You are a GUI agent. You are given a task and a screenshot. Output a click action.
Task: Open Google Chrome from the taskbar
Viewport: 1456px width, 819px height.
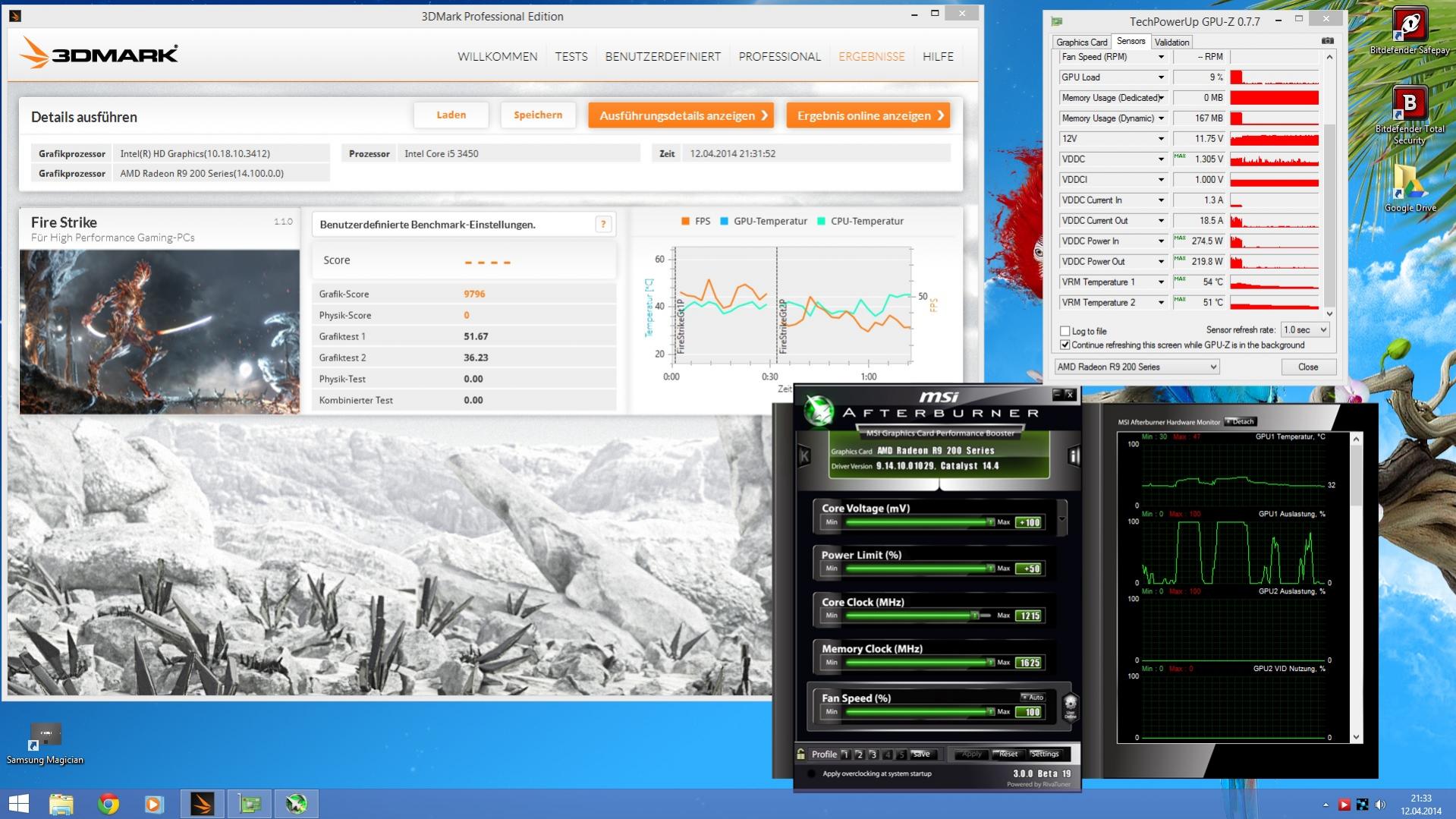[108, 804]
